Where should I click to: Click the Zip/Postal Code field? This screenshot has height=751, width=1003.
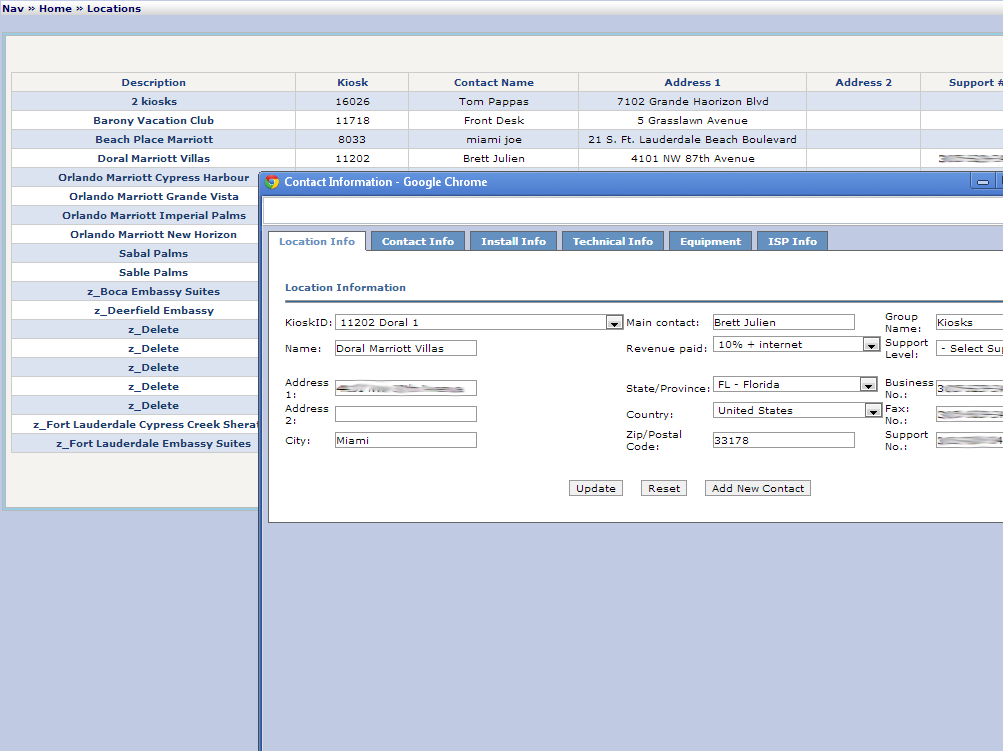click(x=784, y=440)
